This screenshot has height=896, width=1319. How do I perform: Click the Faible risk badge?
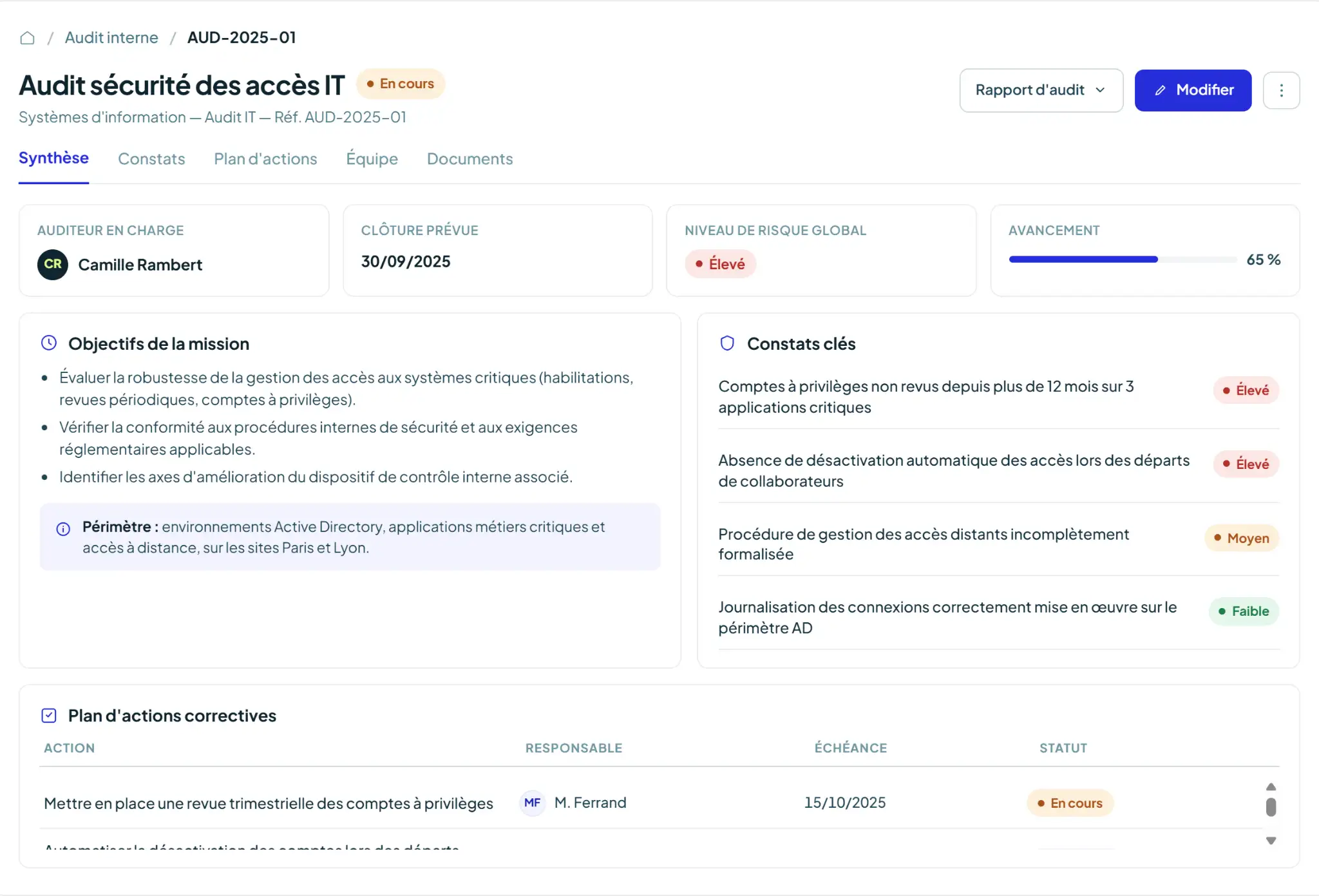tap(1244, 611)
